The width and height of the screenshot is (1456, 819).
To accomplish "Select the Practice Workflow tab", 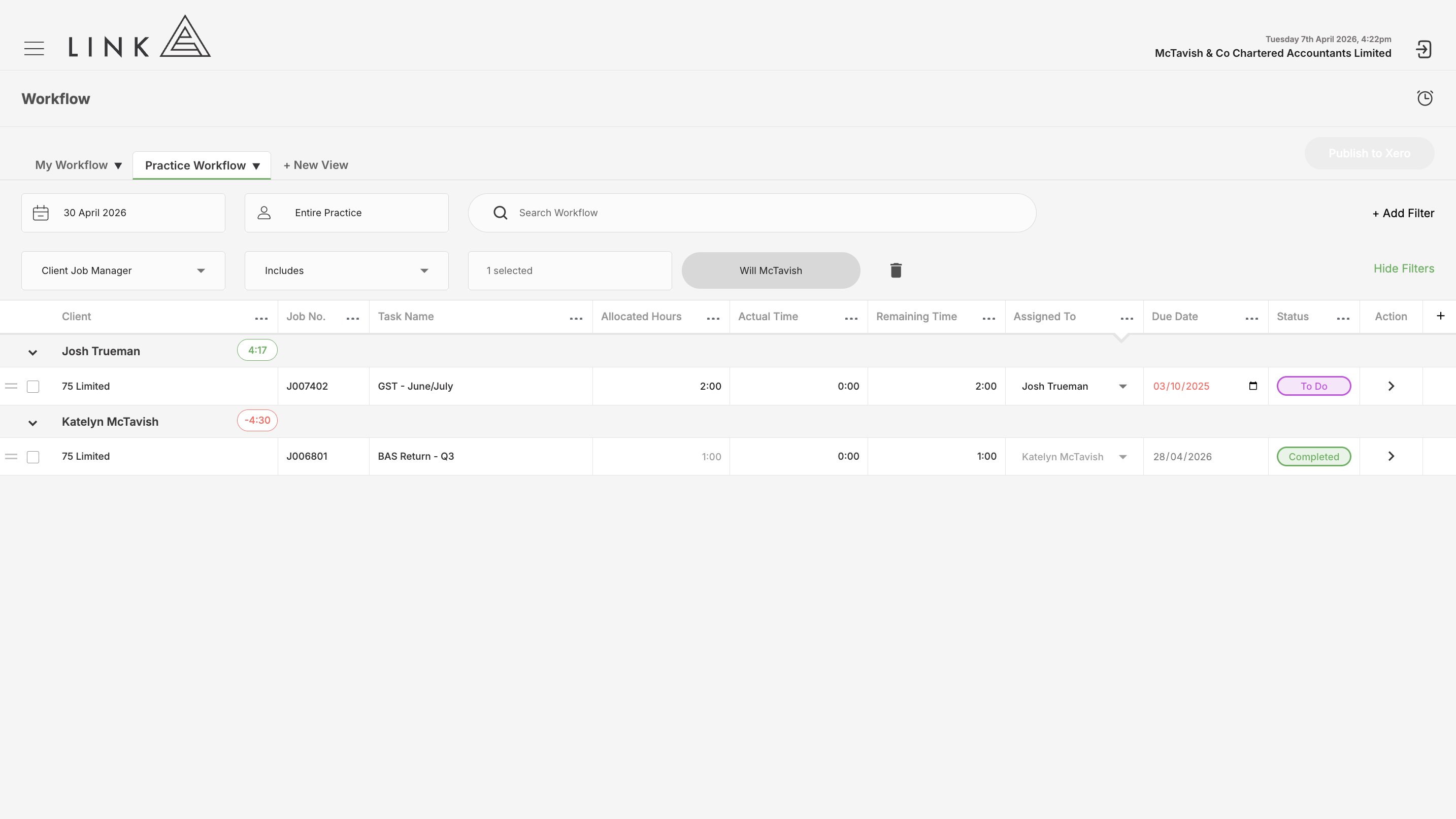I will pos(195,165).
